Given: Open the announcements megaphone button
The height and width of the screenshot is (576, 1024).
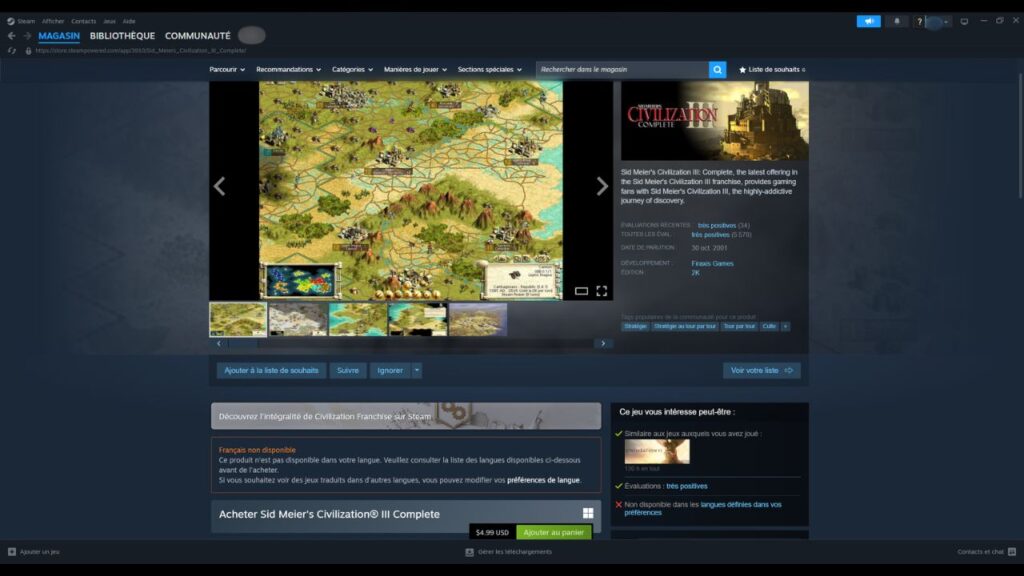Looking at the screenshot, I should [869, 22].
